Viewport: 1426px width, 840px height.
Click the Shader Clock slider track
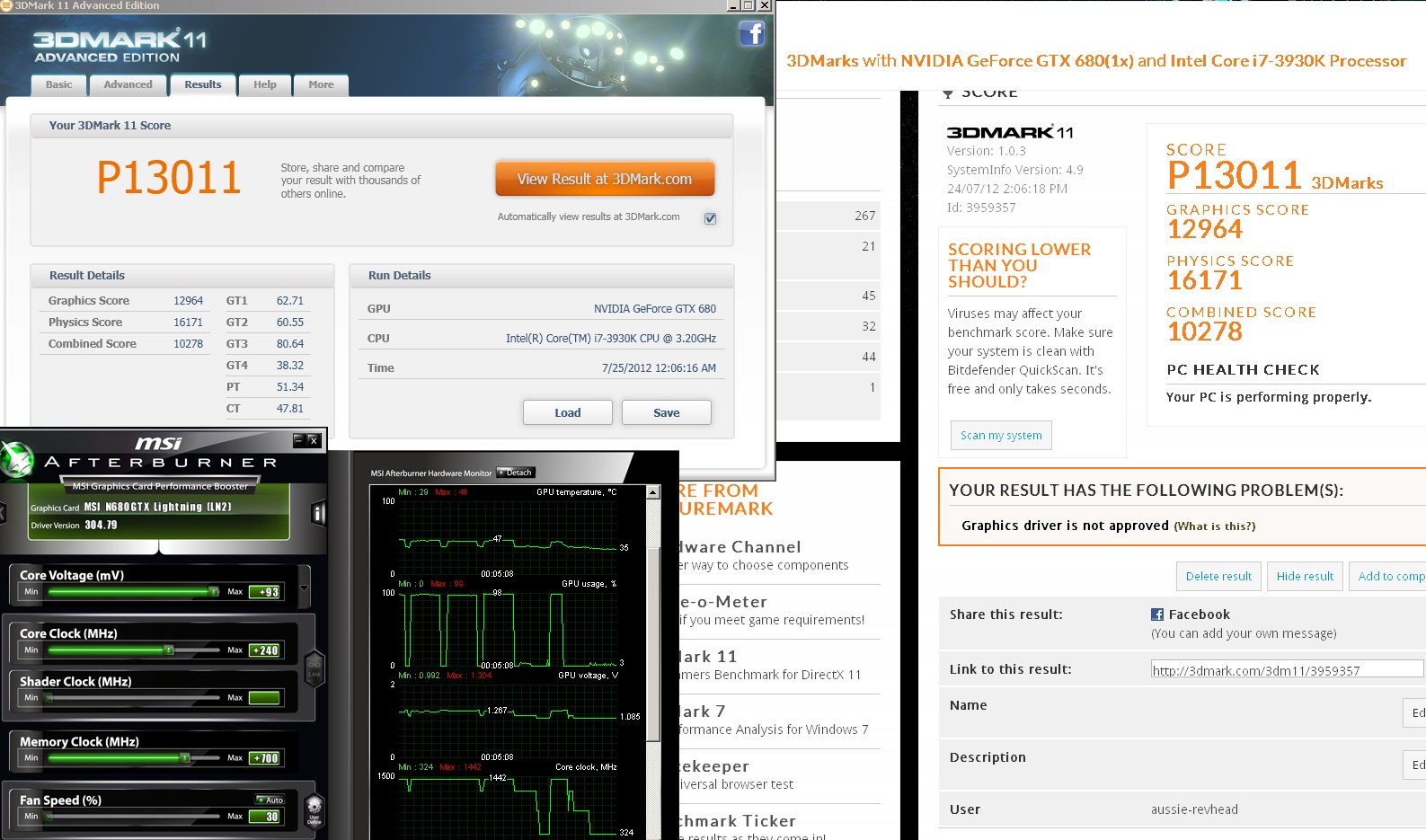click(135, 697)
